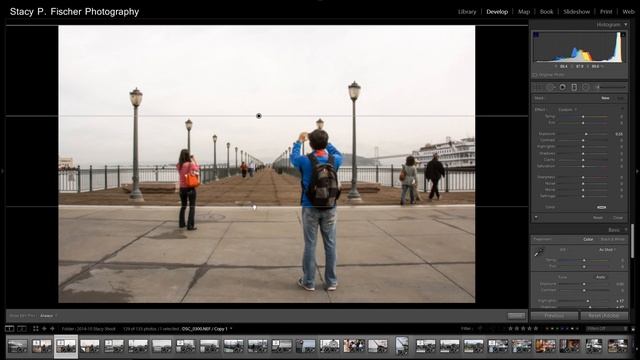Select the Red Eye Correction tool
This screenshot has width=640, height=360.
click(562, 87)
